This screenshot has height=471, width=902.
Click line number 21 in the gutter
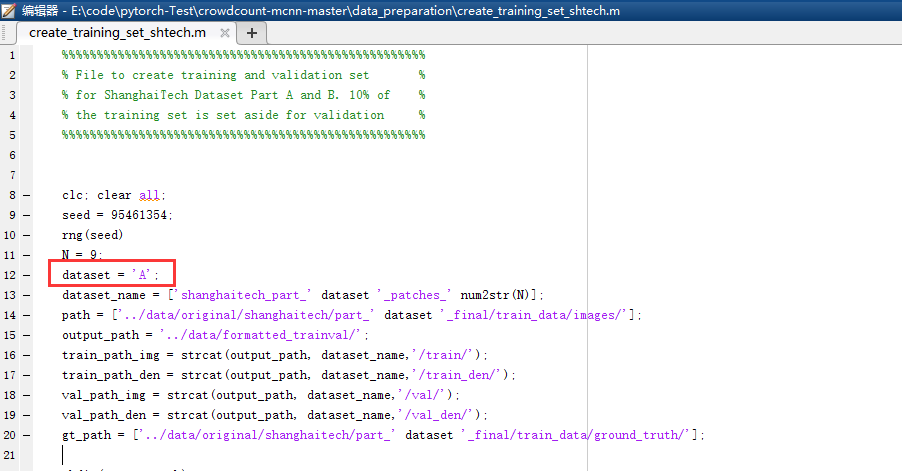(9, 455)
